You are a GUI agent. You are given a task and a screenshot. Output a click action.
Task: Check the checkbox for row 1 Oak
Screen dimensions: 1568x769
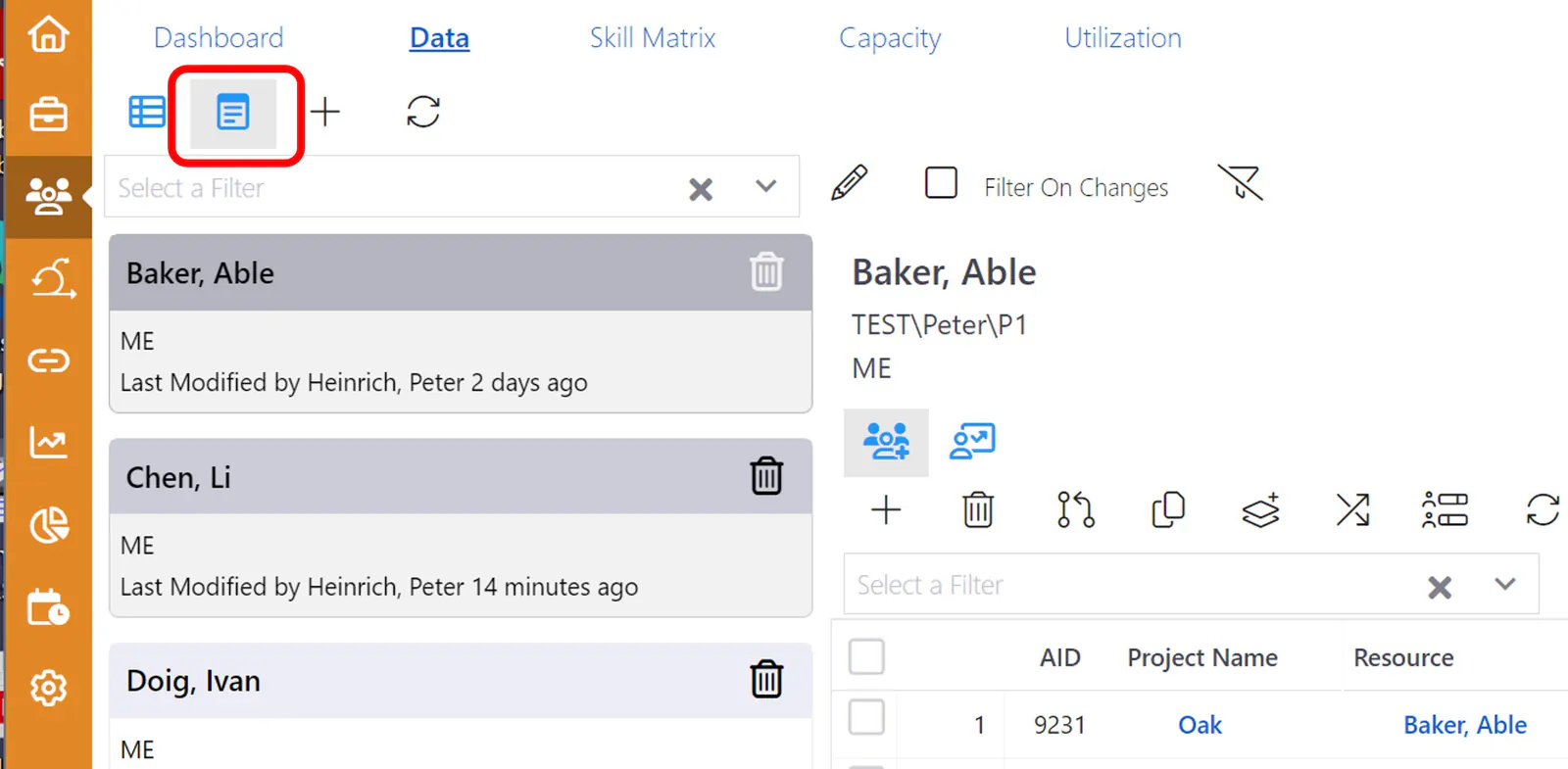coord(866,717)
